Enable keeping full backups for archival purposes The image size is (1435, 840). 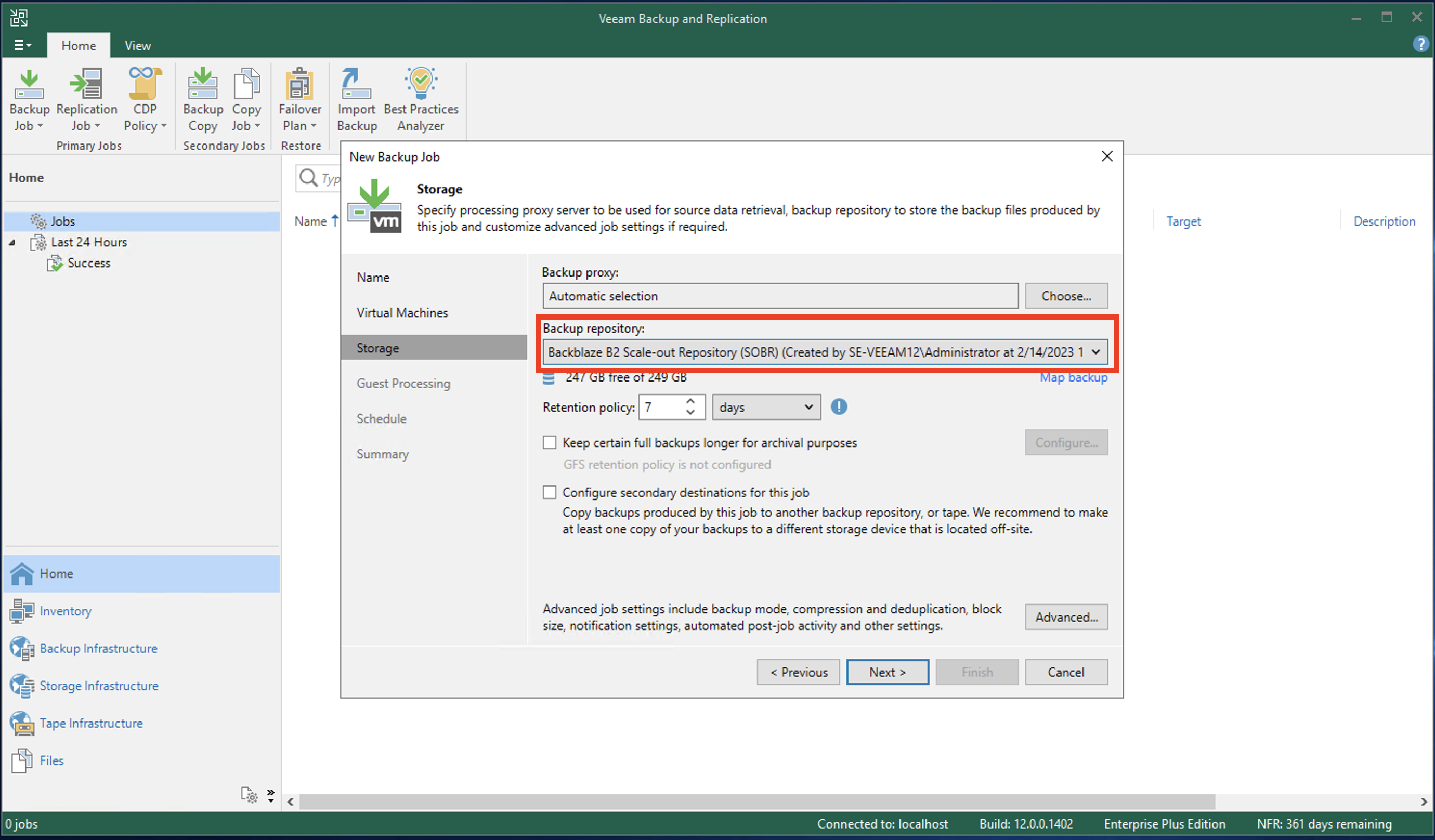[550, 442]
